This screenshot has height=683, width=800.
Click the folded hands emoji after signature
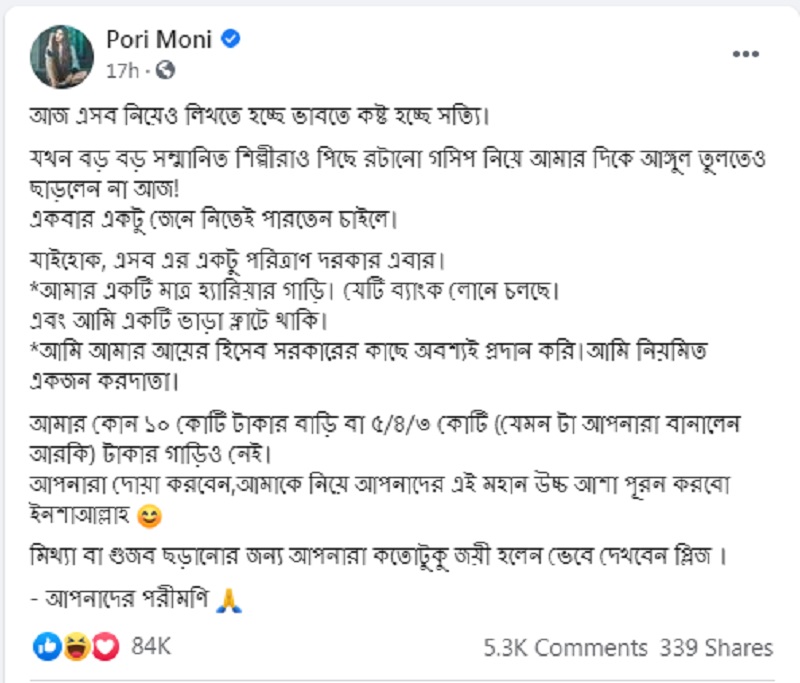(x=229, y=600)
